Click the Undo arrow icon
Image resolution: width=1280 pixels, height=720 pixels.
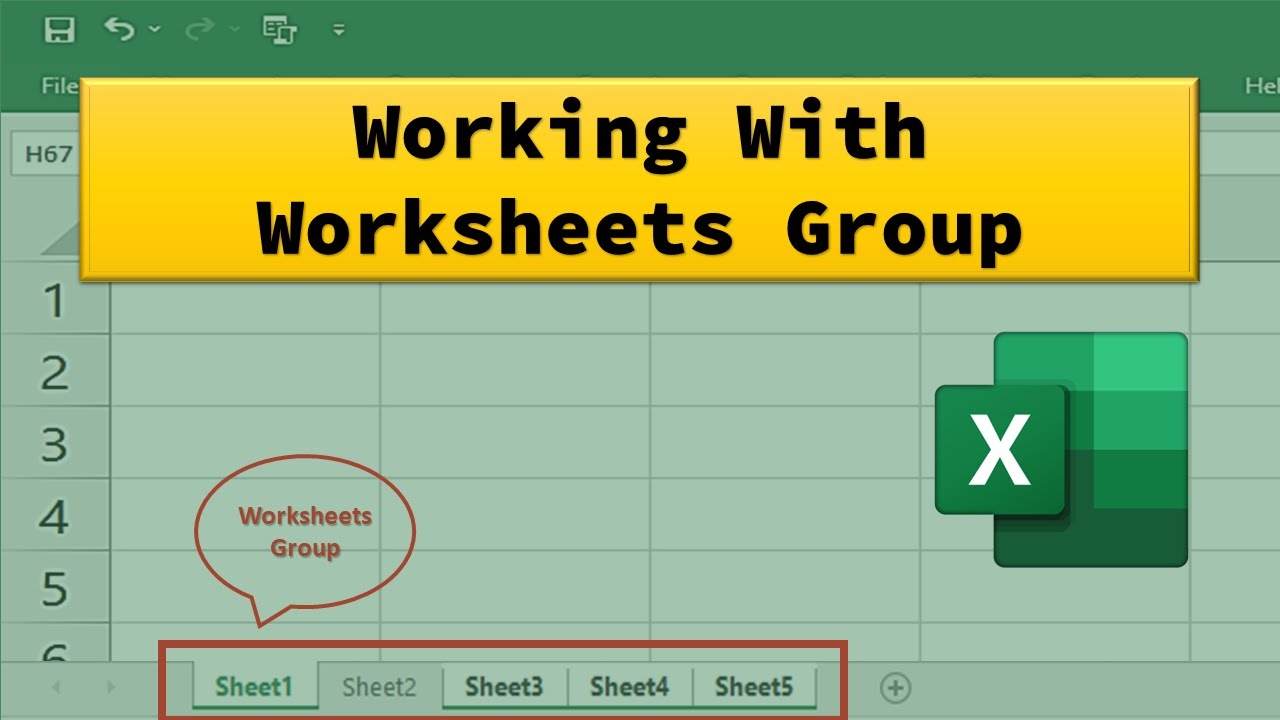118,30
